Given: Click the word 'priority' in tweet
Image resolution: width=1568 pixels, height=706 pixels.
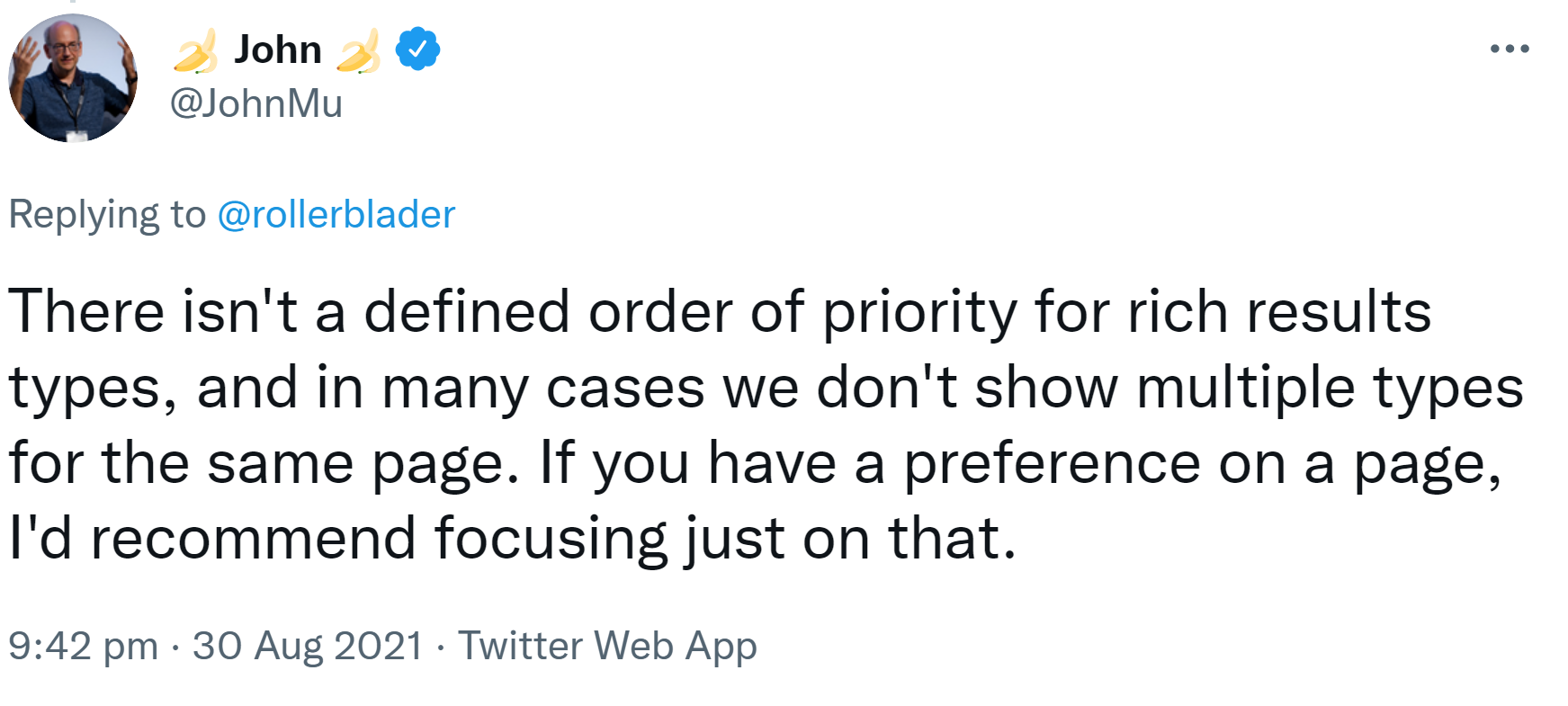Looking at the screenshot, I should (x=919, y=312).
